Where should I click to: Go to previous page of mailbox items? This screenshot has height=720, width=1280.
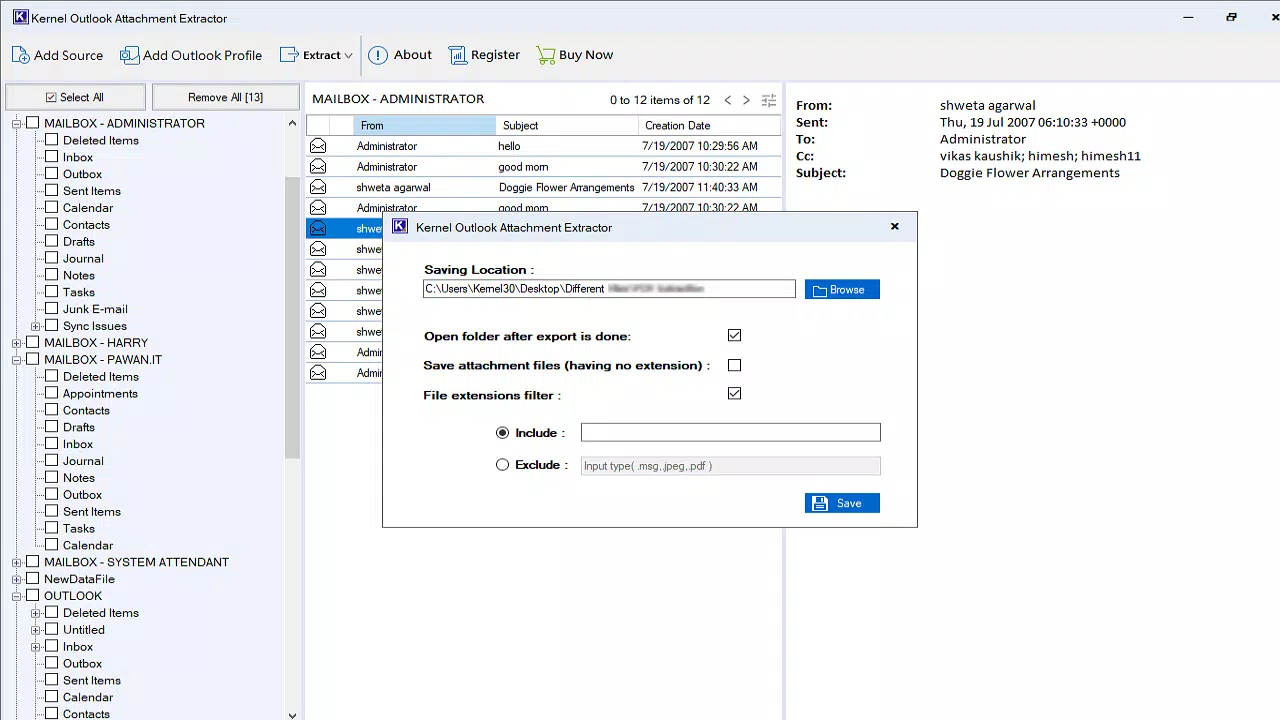click(728, 100)
